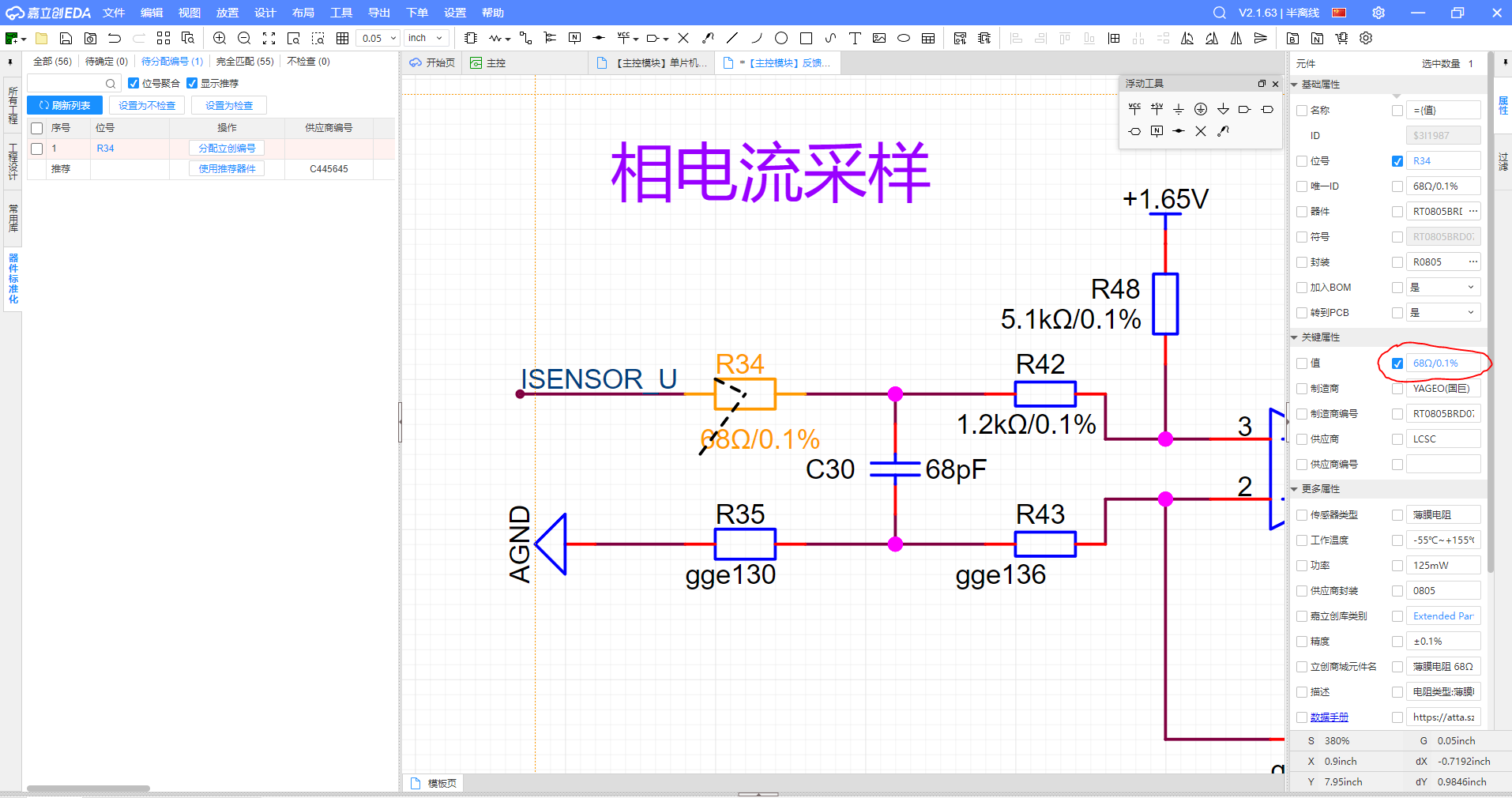Click the undo arrow in toolbar

pos(115,38)
